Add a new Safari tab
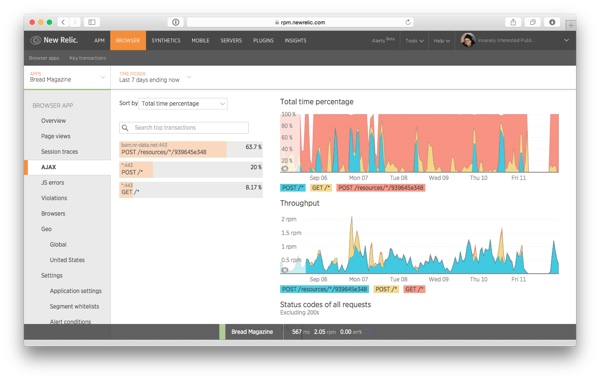The width and height of the screenshot is (600, 381). (571, 25)
